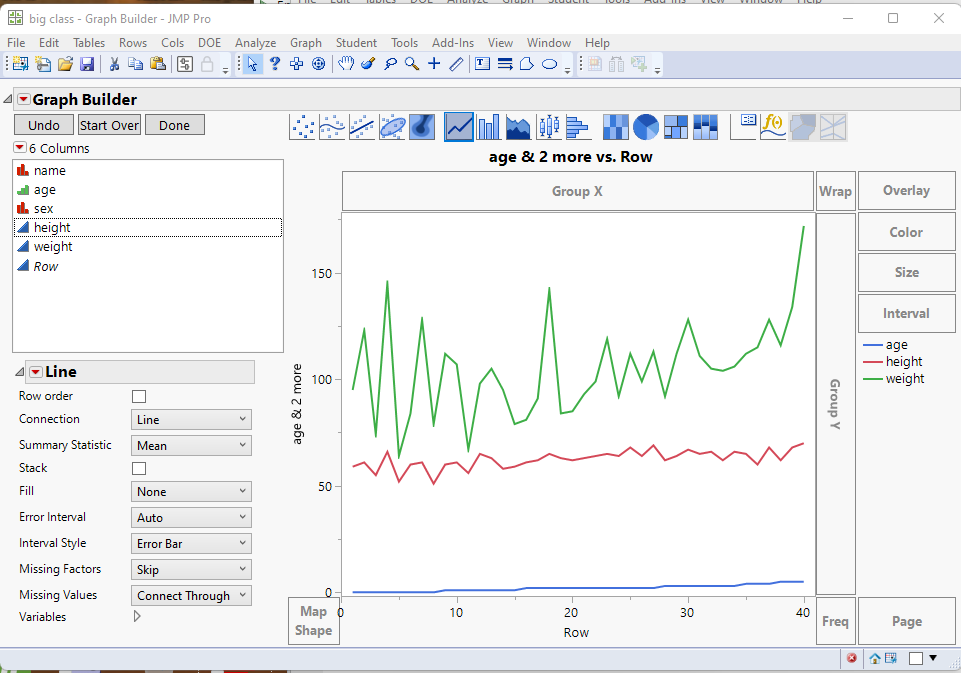Screen dimensions: 961x673
Task: Click the Undo button
Action: click(x=44, y=125)
